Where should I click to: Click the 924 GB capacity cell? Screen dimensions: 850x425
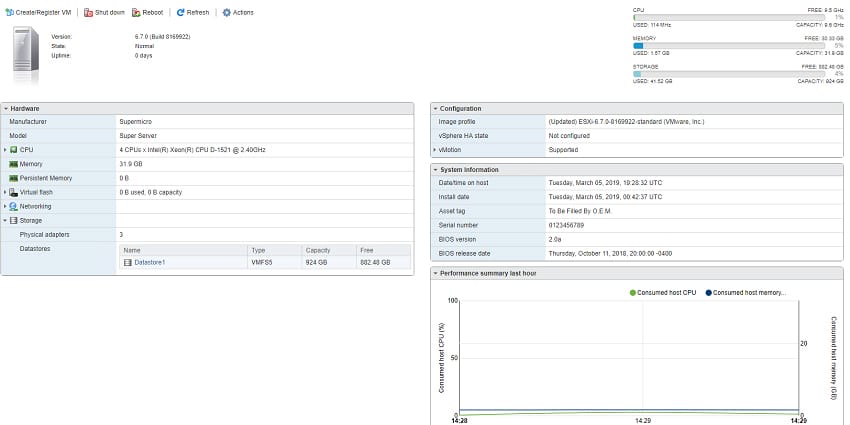coord(317,262)
